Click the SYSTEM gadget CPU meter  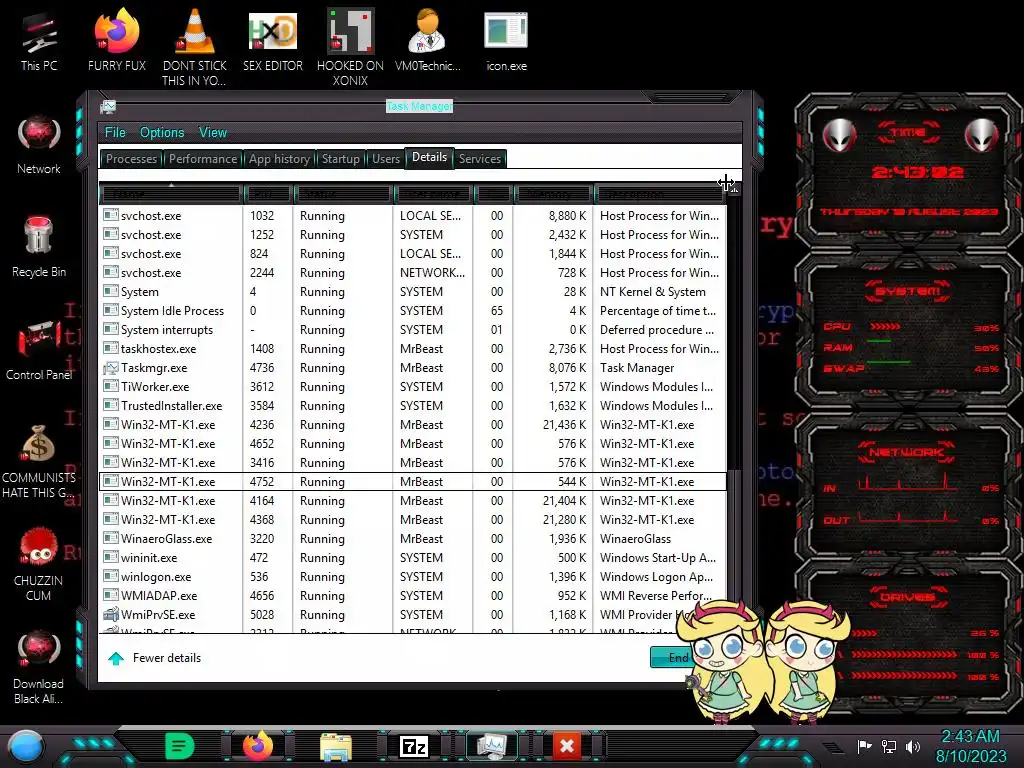910,327
